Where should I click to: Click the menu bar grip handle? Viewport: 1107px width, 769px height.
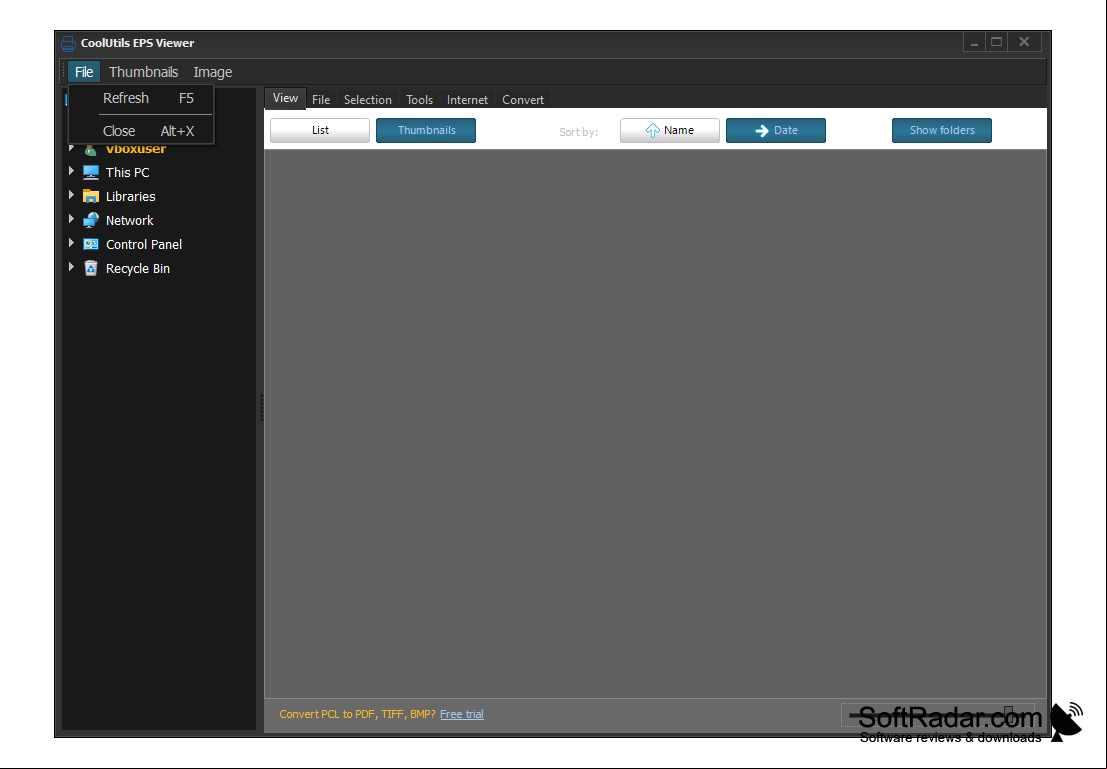pos(64,72)
